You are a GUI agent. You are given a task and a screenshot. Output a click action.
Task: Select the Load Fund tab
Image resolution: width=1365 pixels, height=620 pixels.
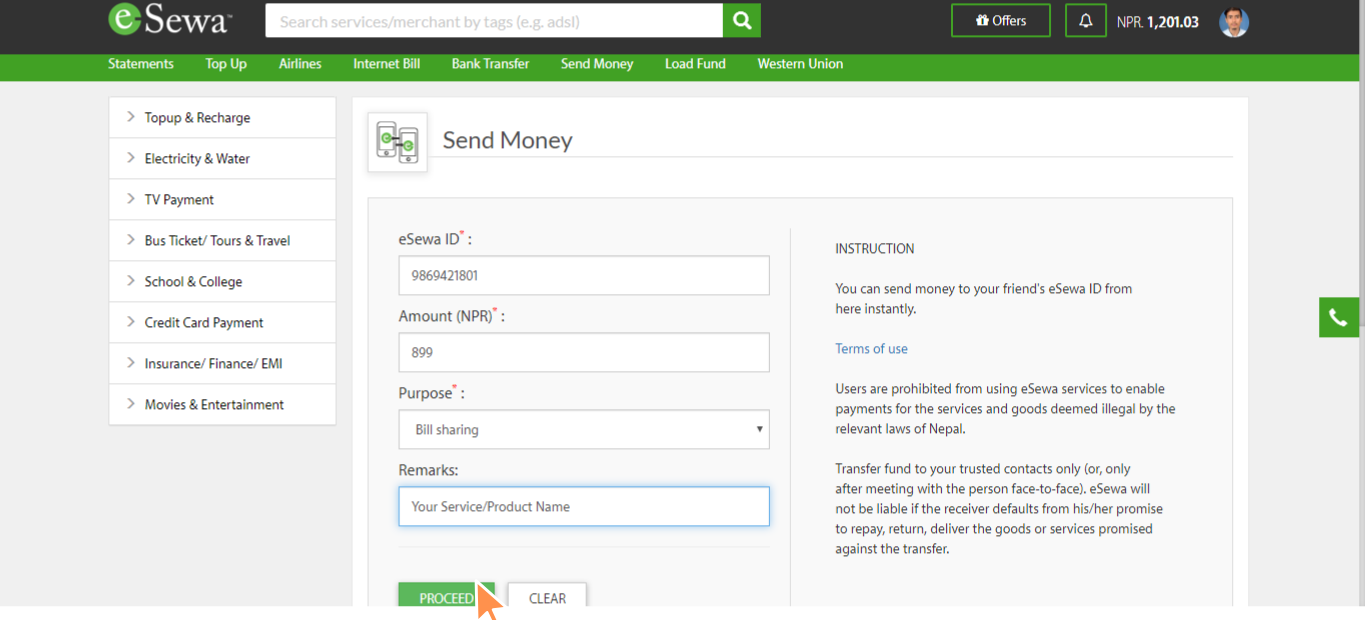coord(695,64)
